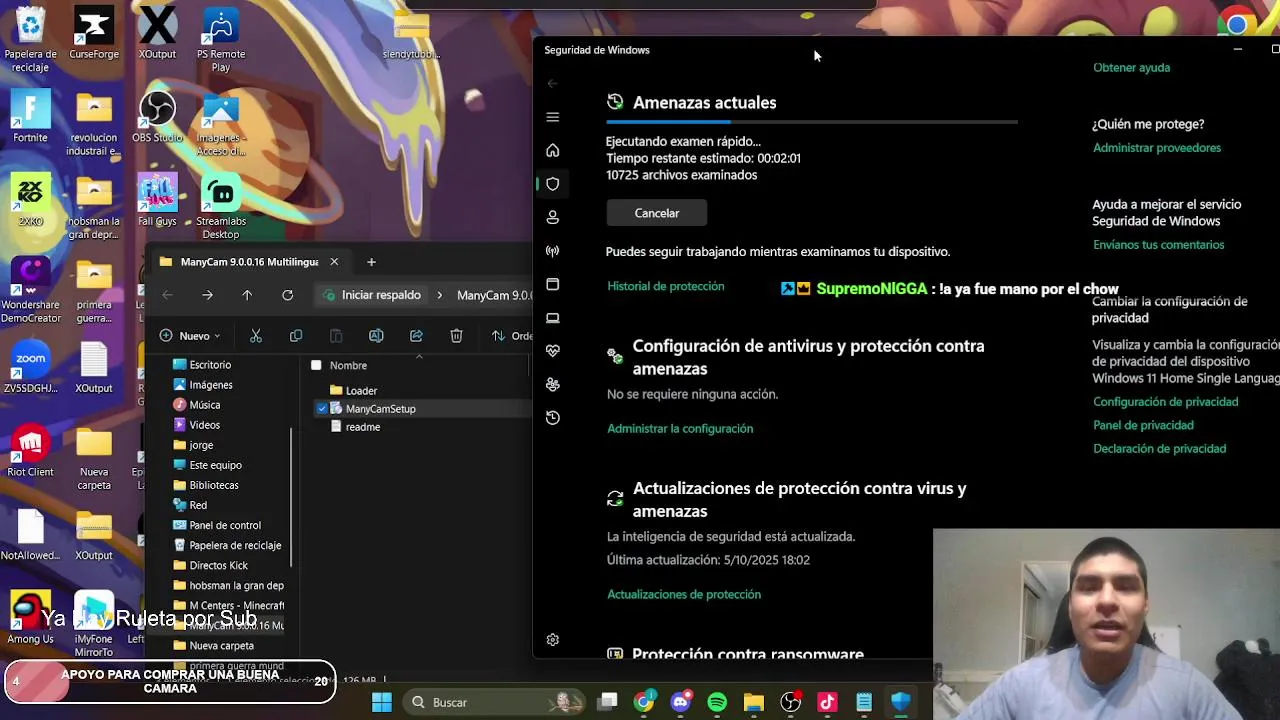The height and width of the screenshot is (720, 1280).
Task: Select Directos Kick folder in navigation pane
Action: pos(218,565)
